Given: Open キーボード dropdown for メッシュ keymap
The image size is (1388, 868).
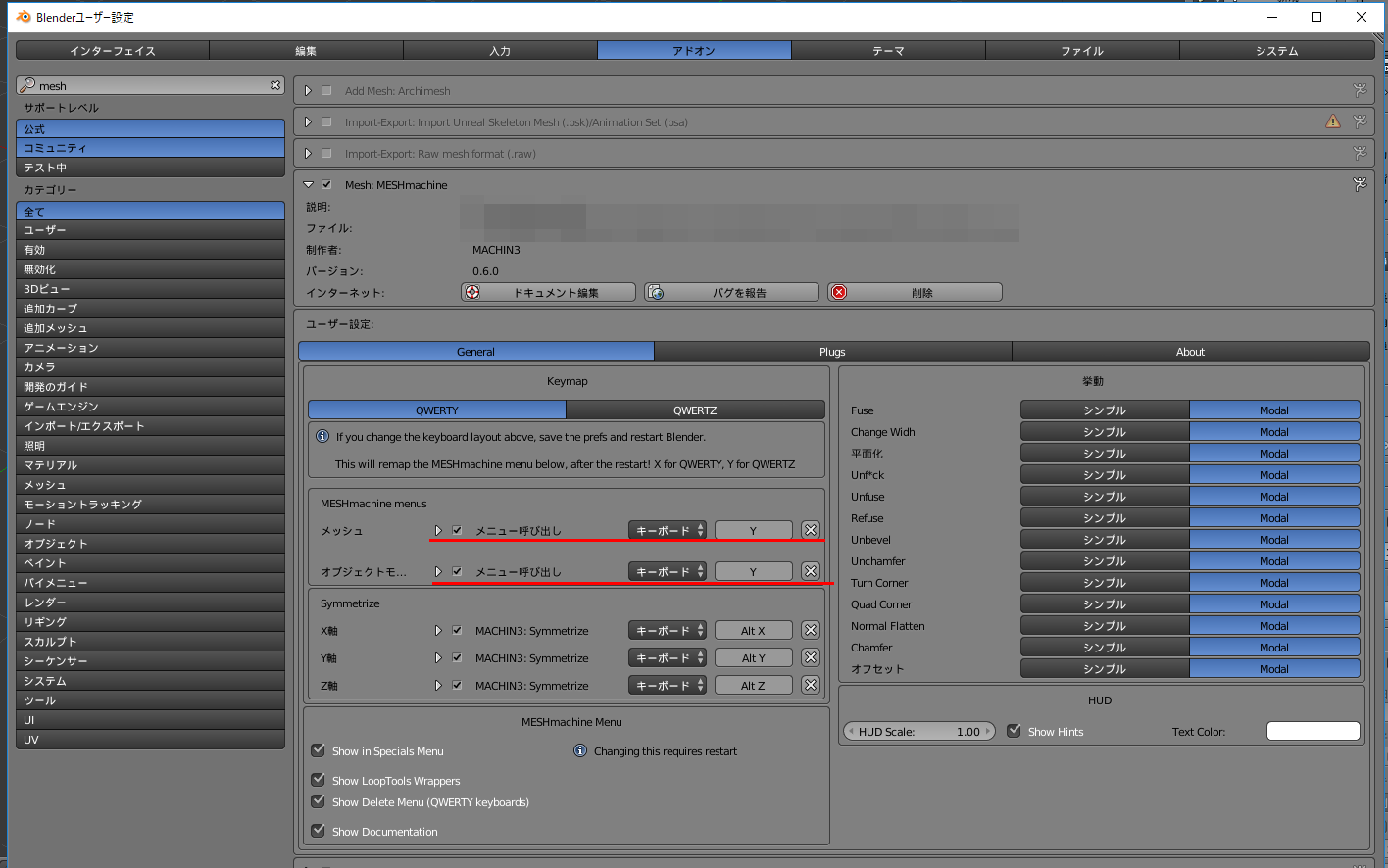Looking at the screenshot, I should 668,530.
